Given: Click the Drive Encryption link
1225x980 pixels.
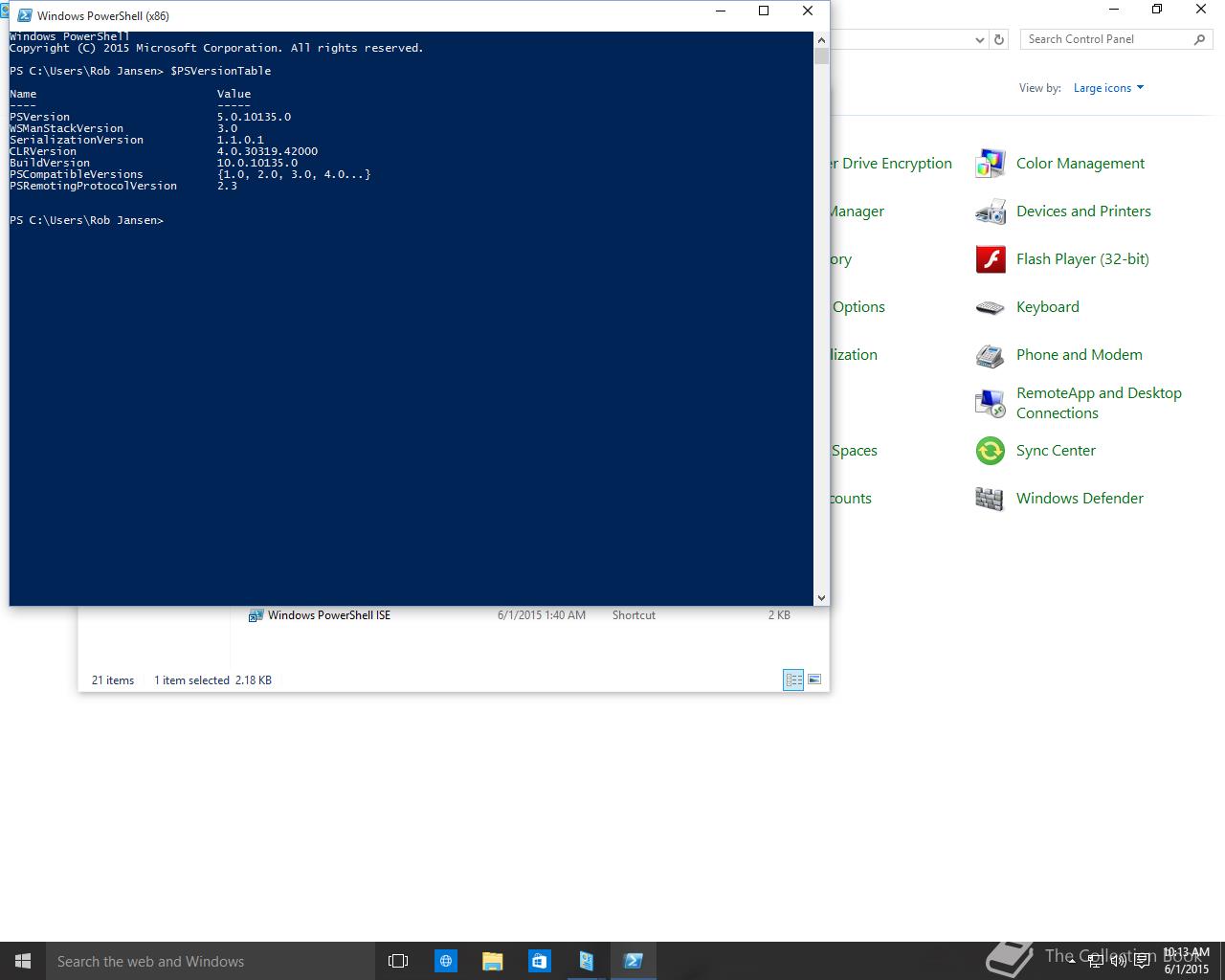Looking at the screenshot, I should (891, 164).
